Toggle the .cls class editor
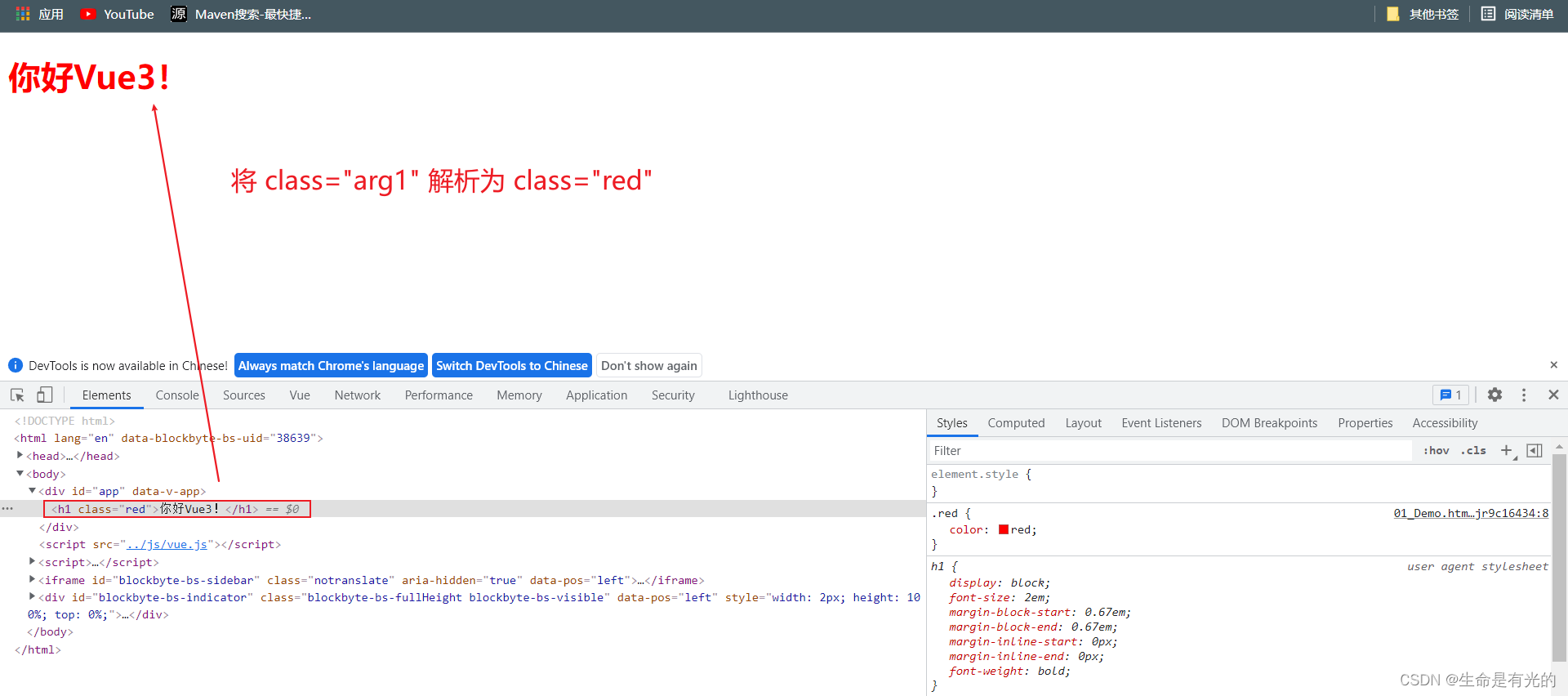Image resolution: width=1568 pixels, height=696 pixels. pyautogui.click(x=1473, y=450)
